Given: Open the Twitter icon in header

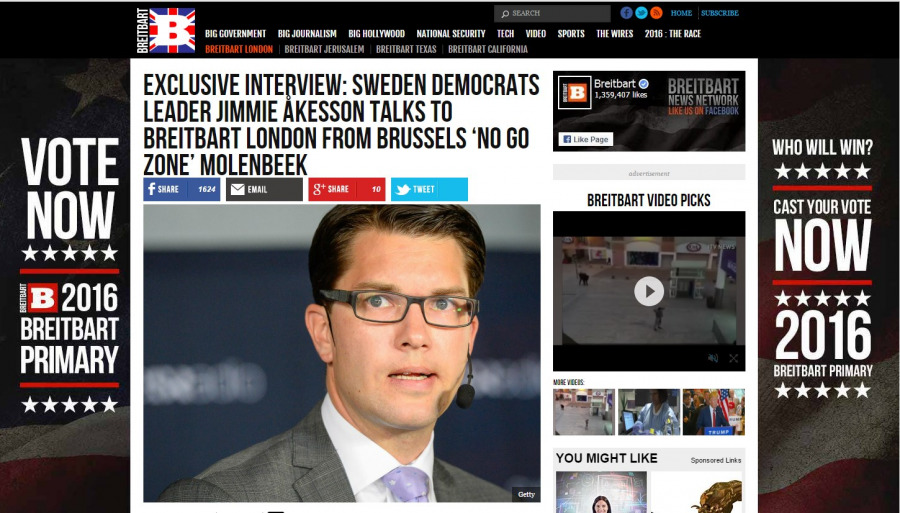Looking at the screenshot, I should click(641, 13).
